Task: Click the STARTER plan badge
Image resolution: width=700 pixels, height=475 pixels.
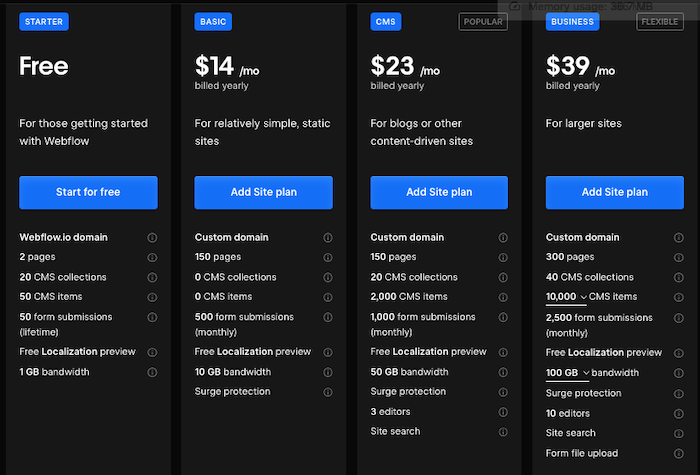Action: [44, 21]
